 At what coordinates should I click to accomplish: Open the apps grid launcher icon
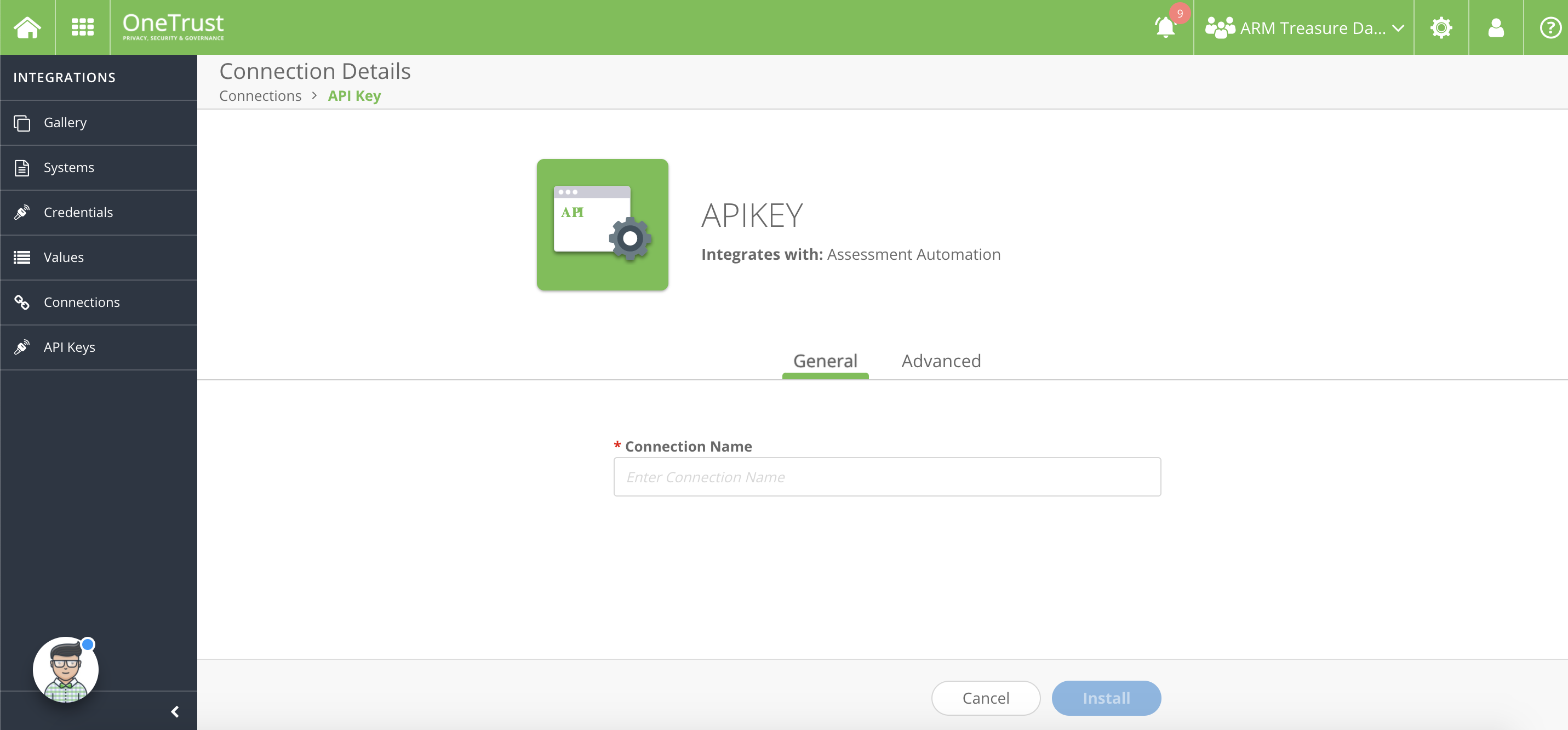[x=82, y=27]
